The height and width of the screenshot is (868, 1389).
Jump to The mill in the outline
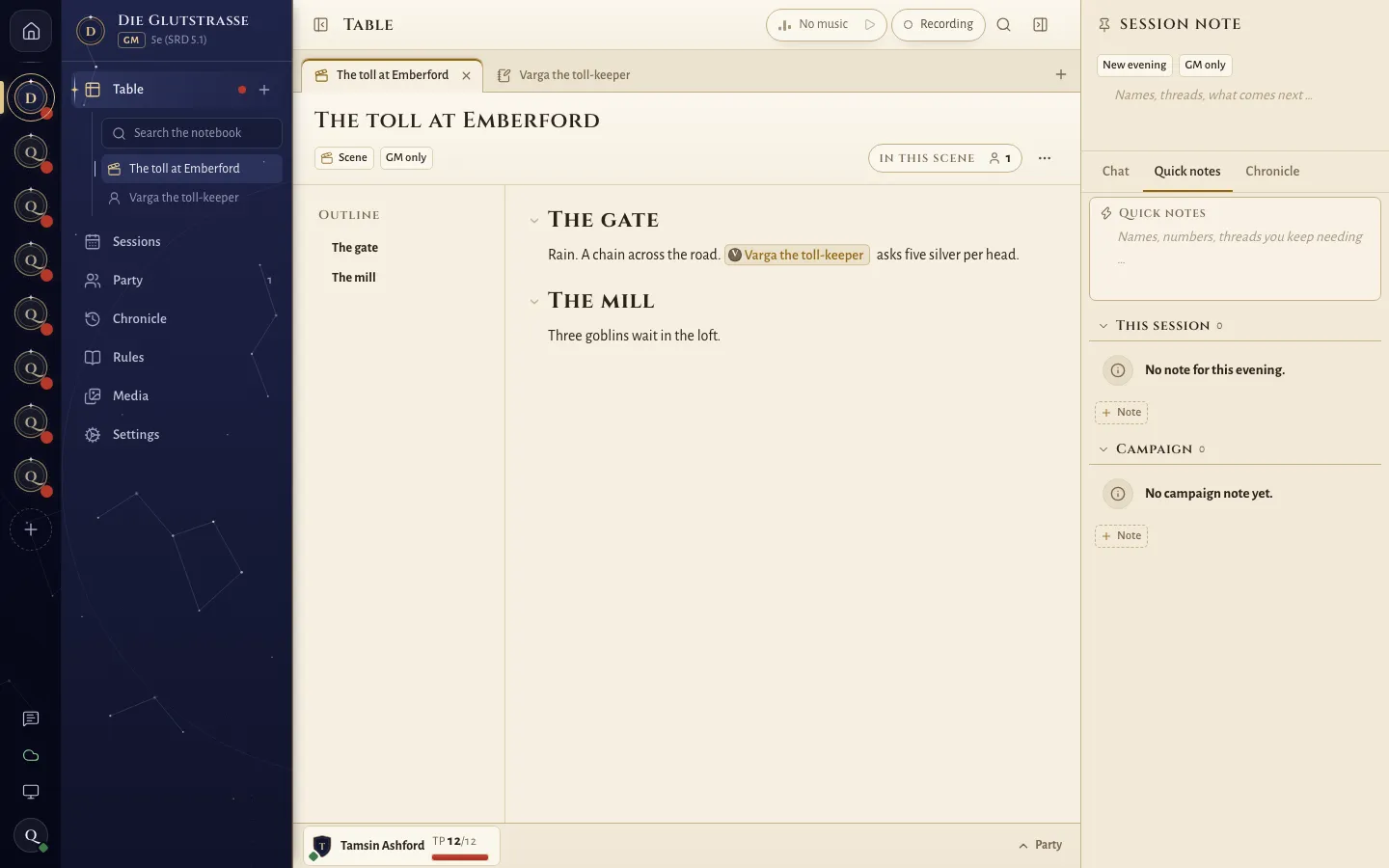pyautogui.click(x=354, y=278)
